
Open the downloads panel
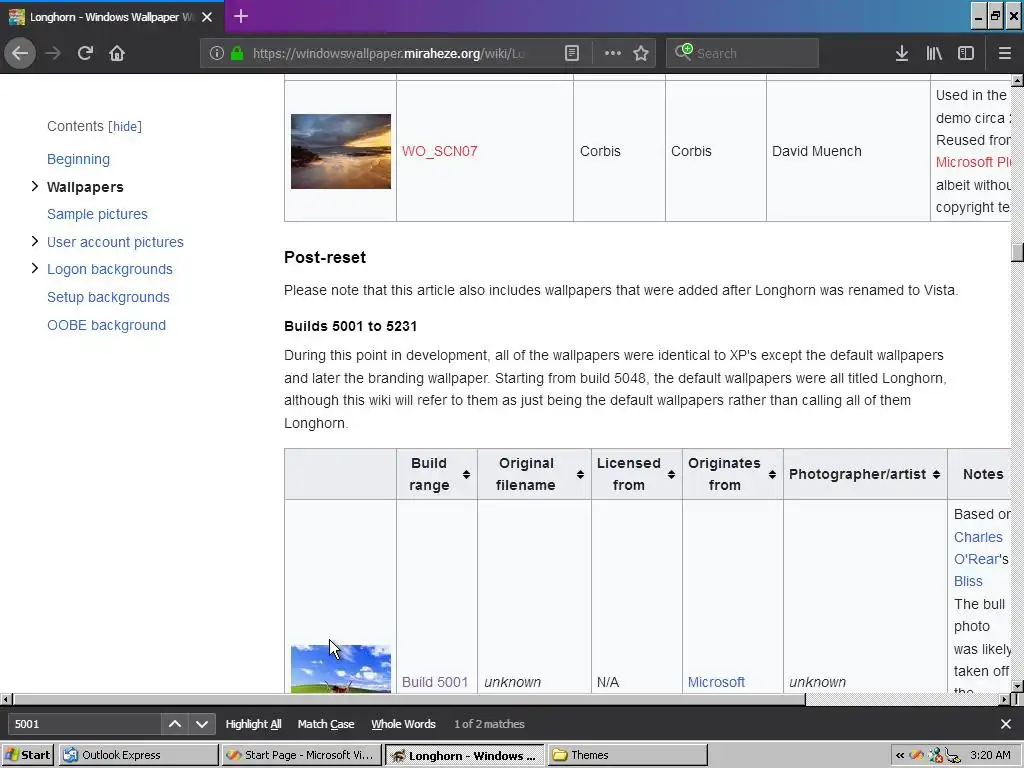pyautogui.click(x=902, y=53)
